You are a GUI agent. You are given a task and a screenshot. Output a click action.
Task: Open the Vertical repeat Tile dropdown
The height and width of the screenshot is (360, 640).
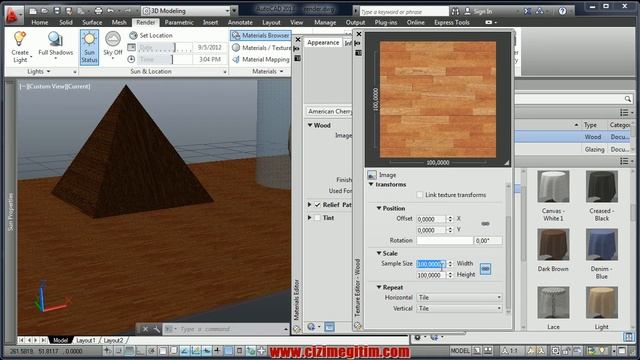click(459, 309)
